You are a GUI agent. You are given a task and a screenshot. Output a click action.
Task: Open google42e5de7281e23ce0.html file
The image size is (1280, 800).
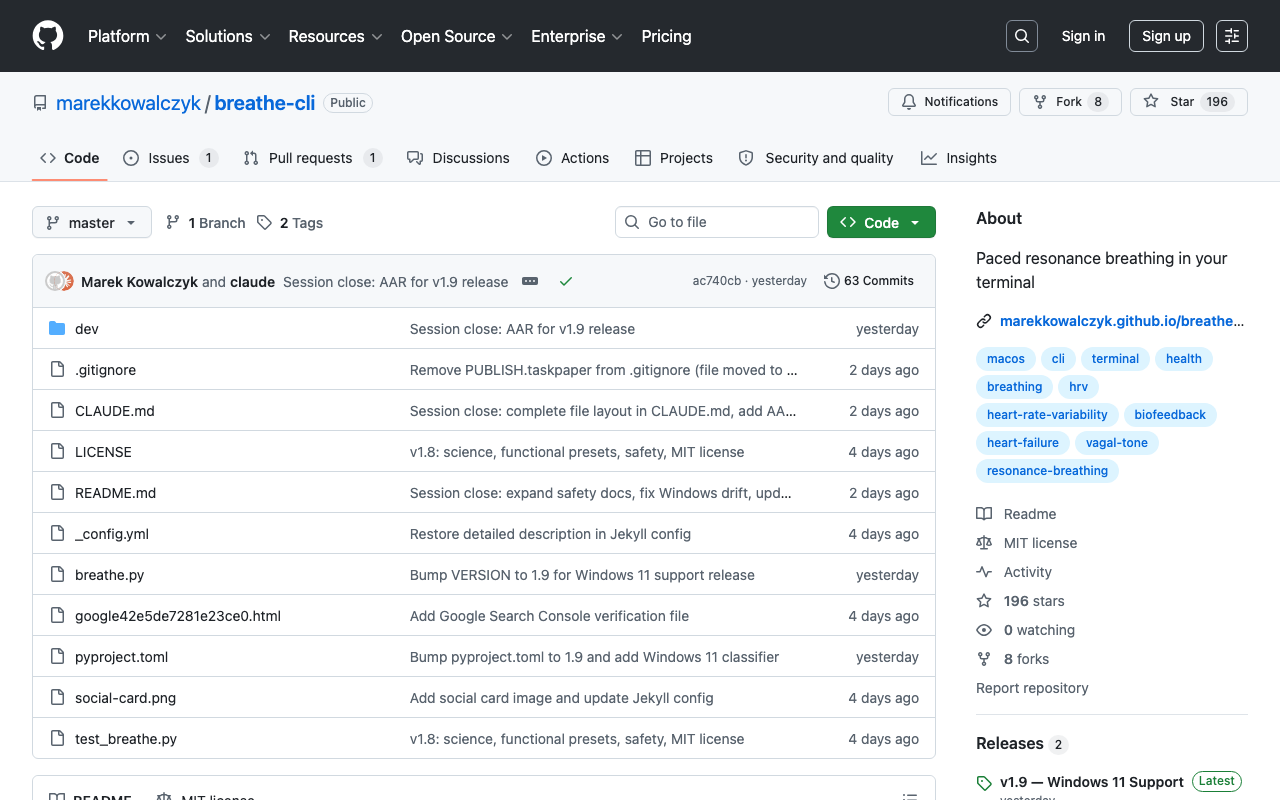(x=178, y=616)
